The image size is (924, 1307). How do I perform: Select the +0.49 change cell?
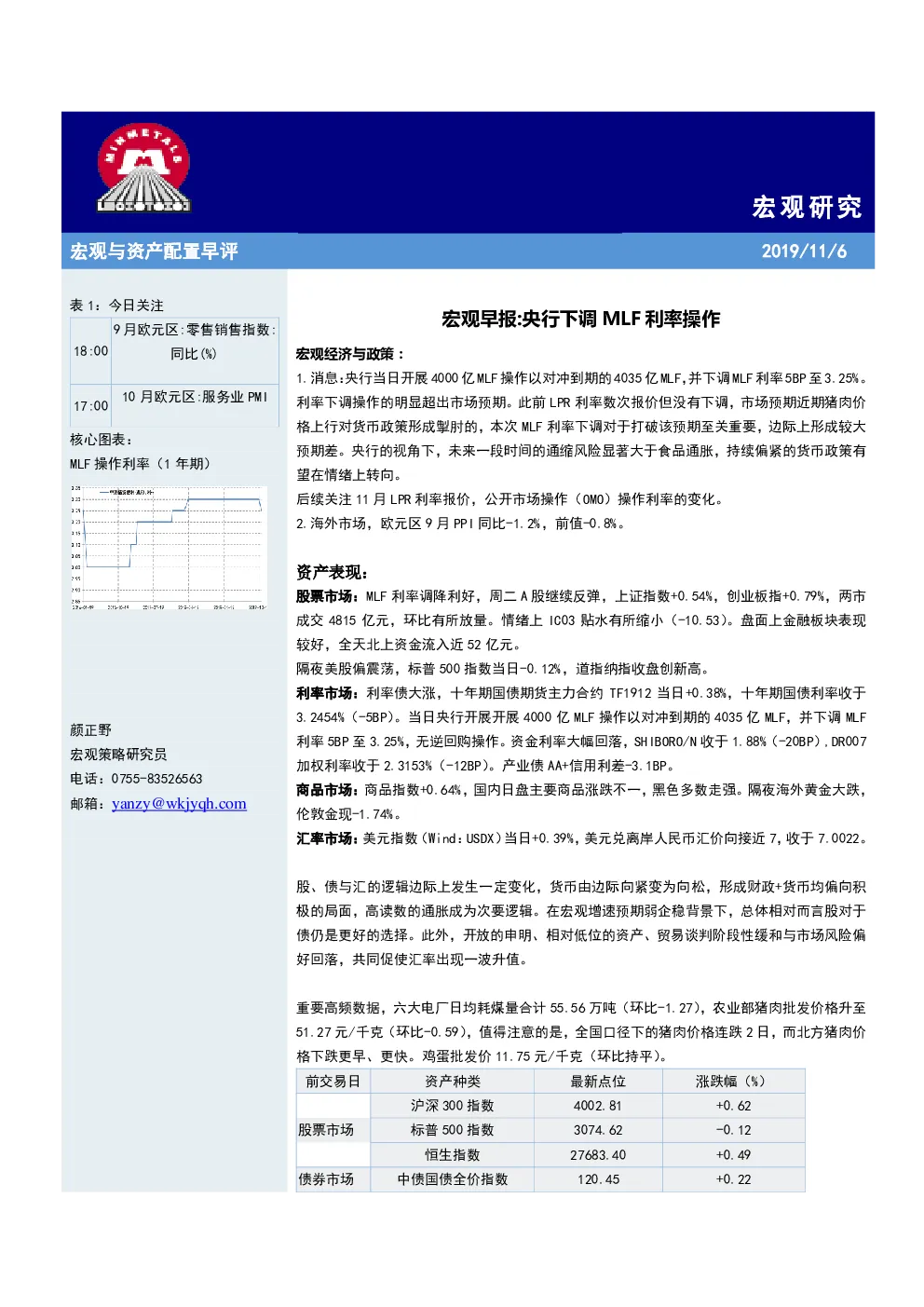(733, 1155)
